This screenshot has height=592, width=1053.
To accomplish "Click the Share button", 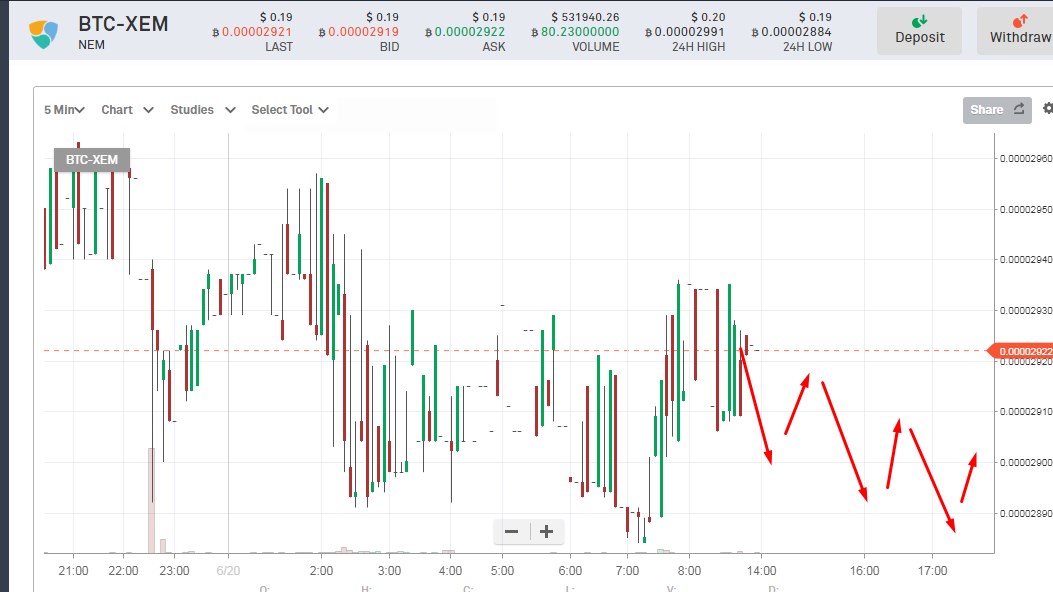I will [997, 109].
